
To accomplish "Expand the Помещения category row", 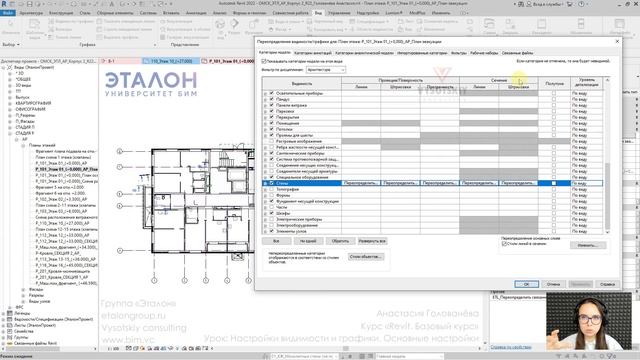I will click(x=265, y=123).
